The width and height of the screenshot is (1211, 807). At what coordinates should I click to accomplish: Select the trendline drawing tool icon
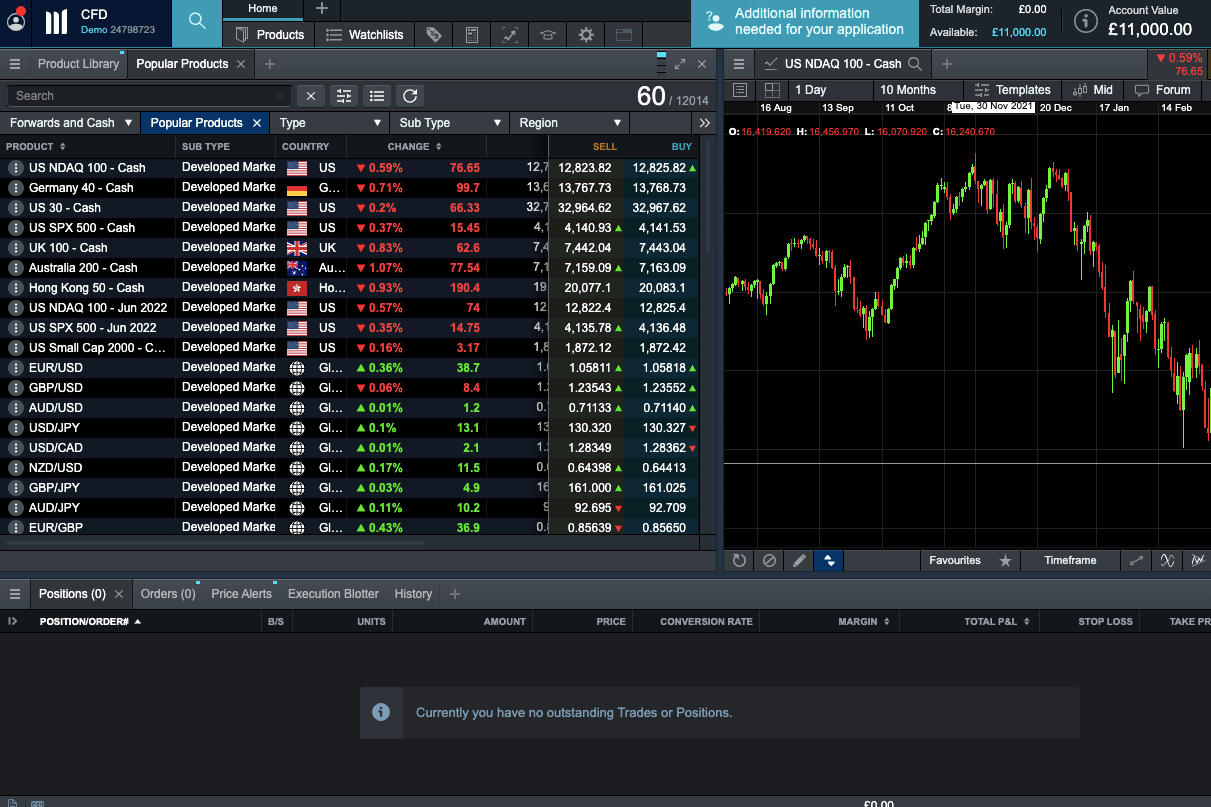1136,560
